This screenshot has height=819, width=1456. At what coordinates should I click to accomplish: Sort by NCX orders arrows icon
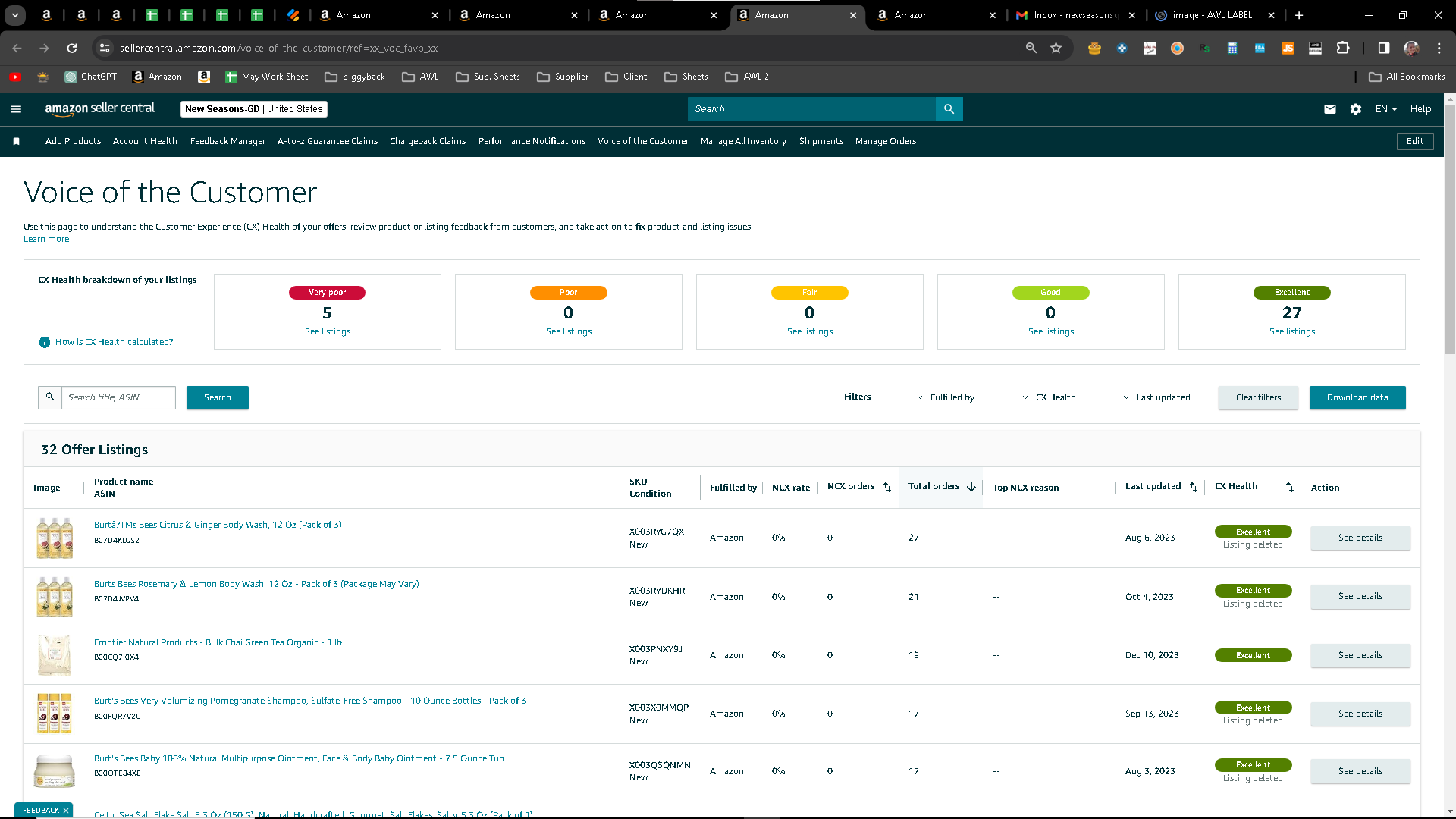click(x=887, y=487)
